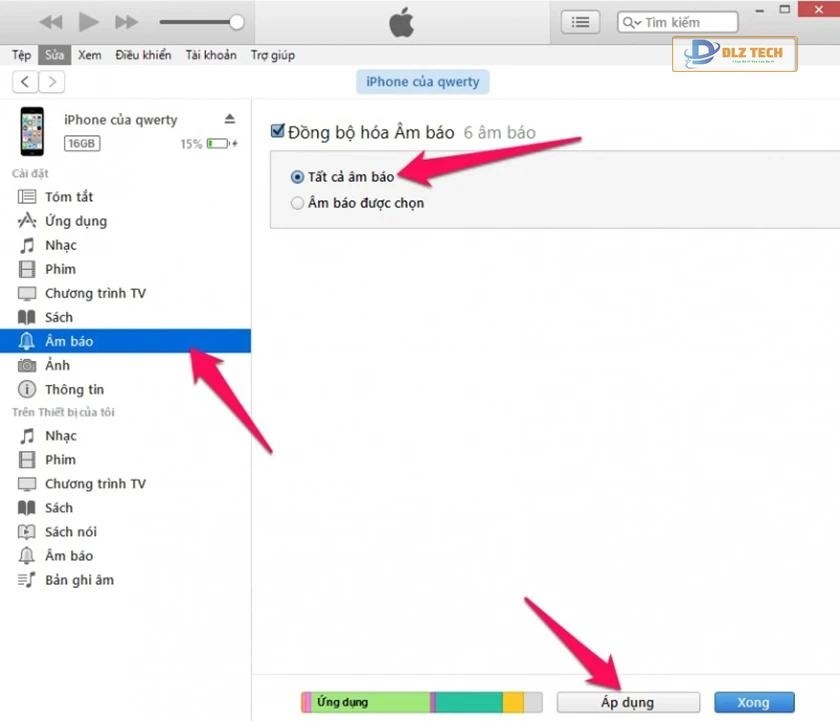Navigate back with the back arrow

click(x=24, y=81)
